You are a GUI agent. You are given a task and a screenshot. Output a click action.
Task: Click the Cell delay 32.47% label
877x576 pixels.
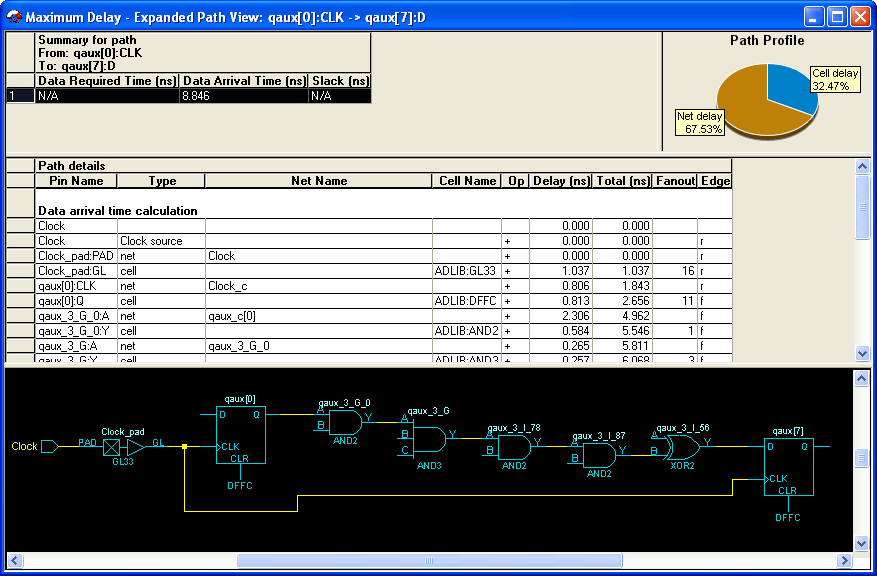[x=835, y=79]
